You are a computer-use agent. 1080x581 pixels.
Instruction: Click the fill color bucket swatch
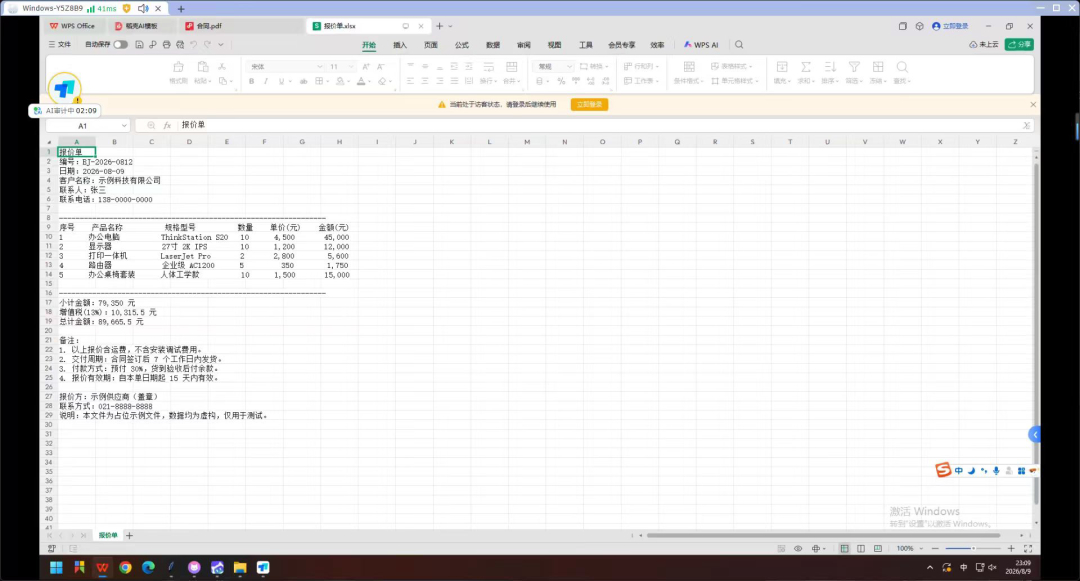[x=340, y=81]
